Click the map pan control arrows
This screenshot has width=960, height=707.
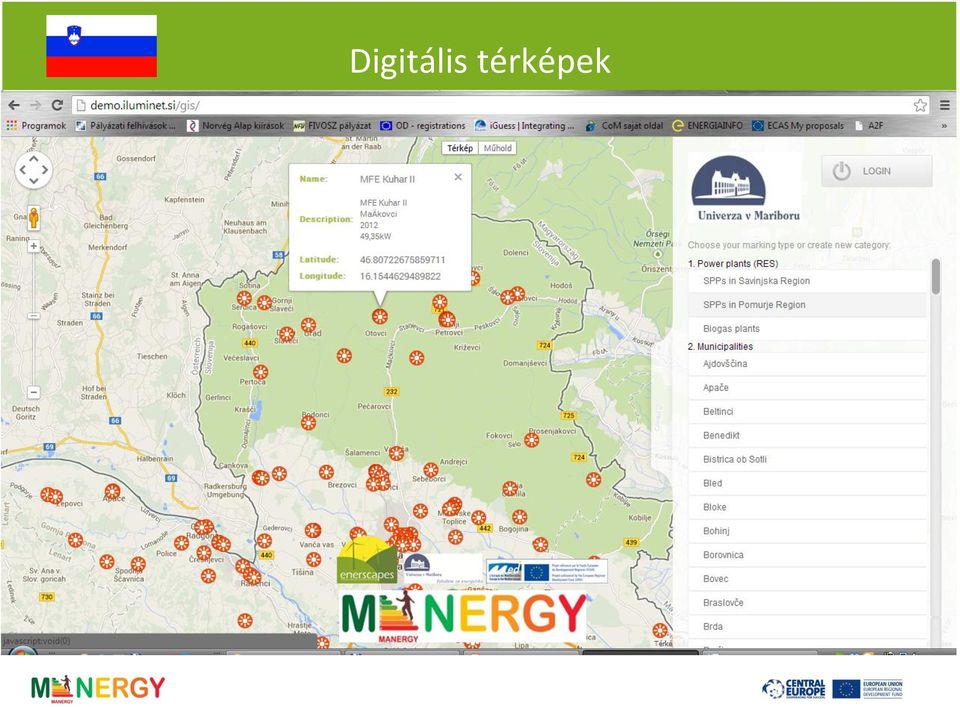click(x=33, y=170)
